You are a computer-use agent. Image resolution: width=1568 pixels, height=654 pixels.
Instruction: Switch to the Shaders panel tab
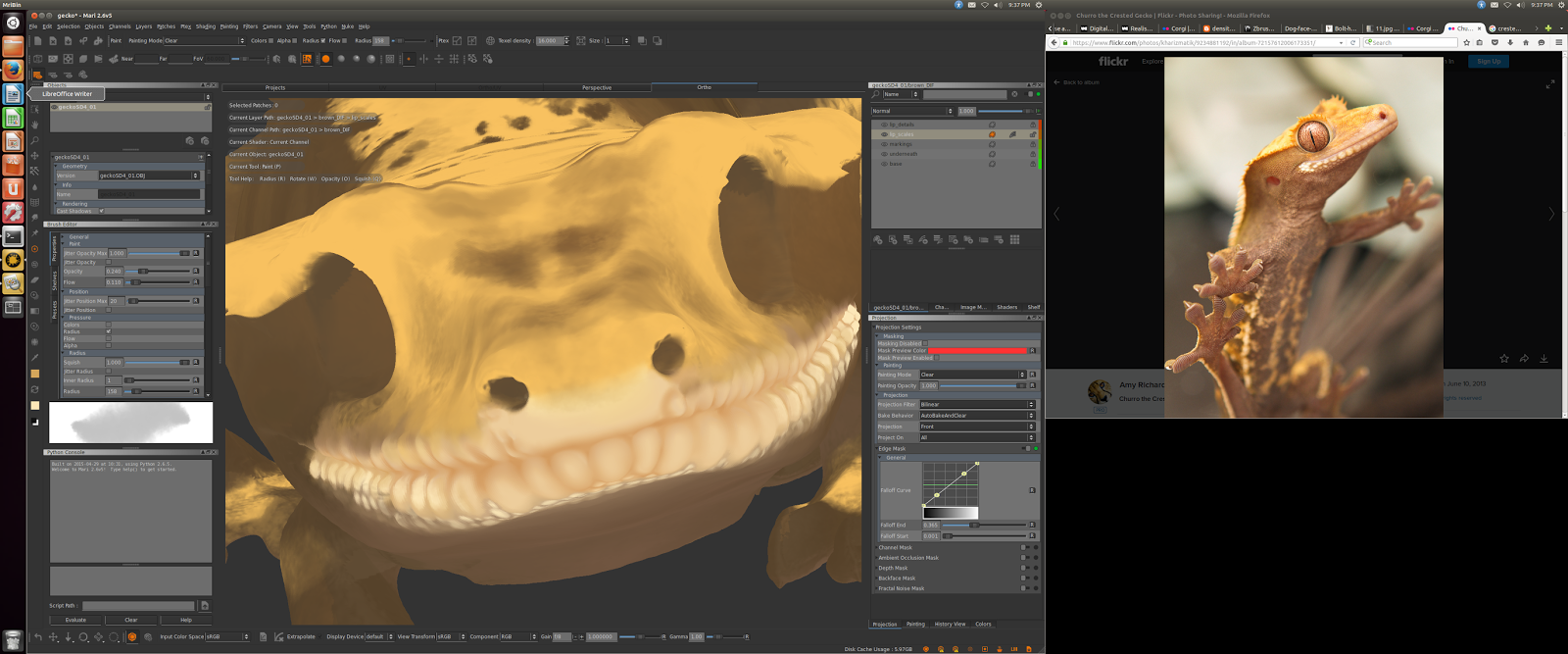tap(1007, 307)
